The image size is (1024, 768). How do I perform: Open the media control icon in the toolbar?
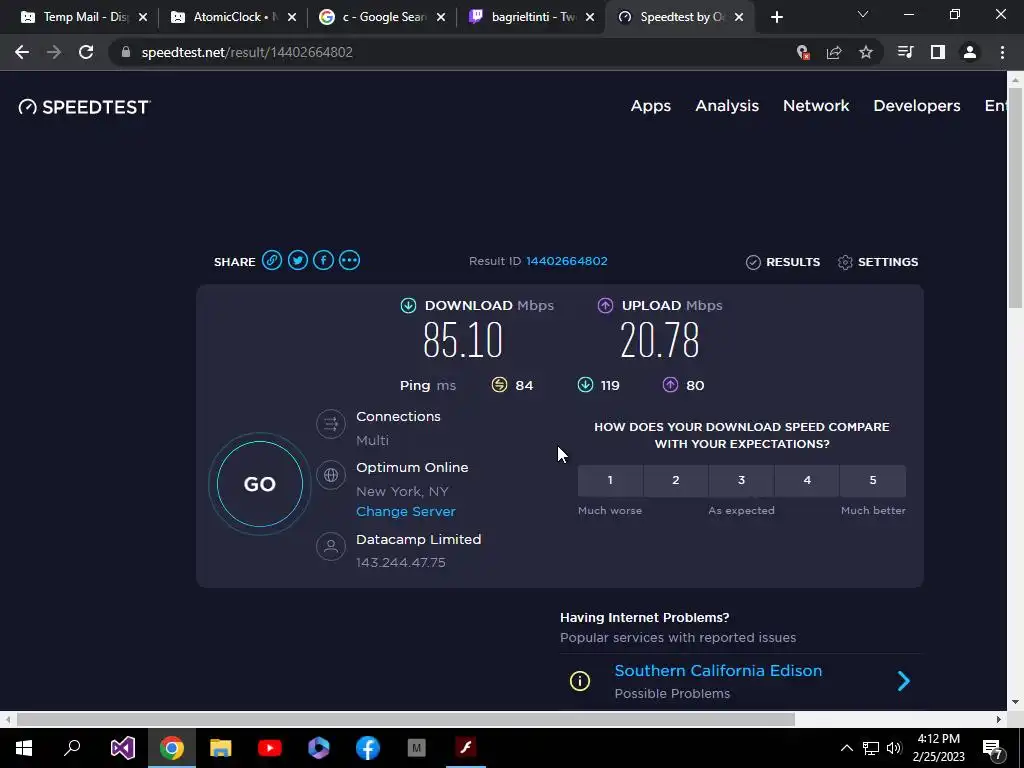pyautogui.click(x=905, y=52)
